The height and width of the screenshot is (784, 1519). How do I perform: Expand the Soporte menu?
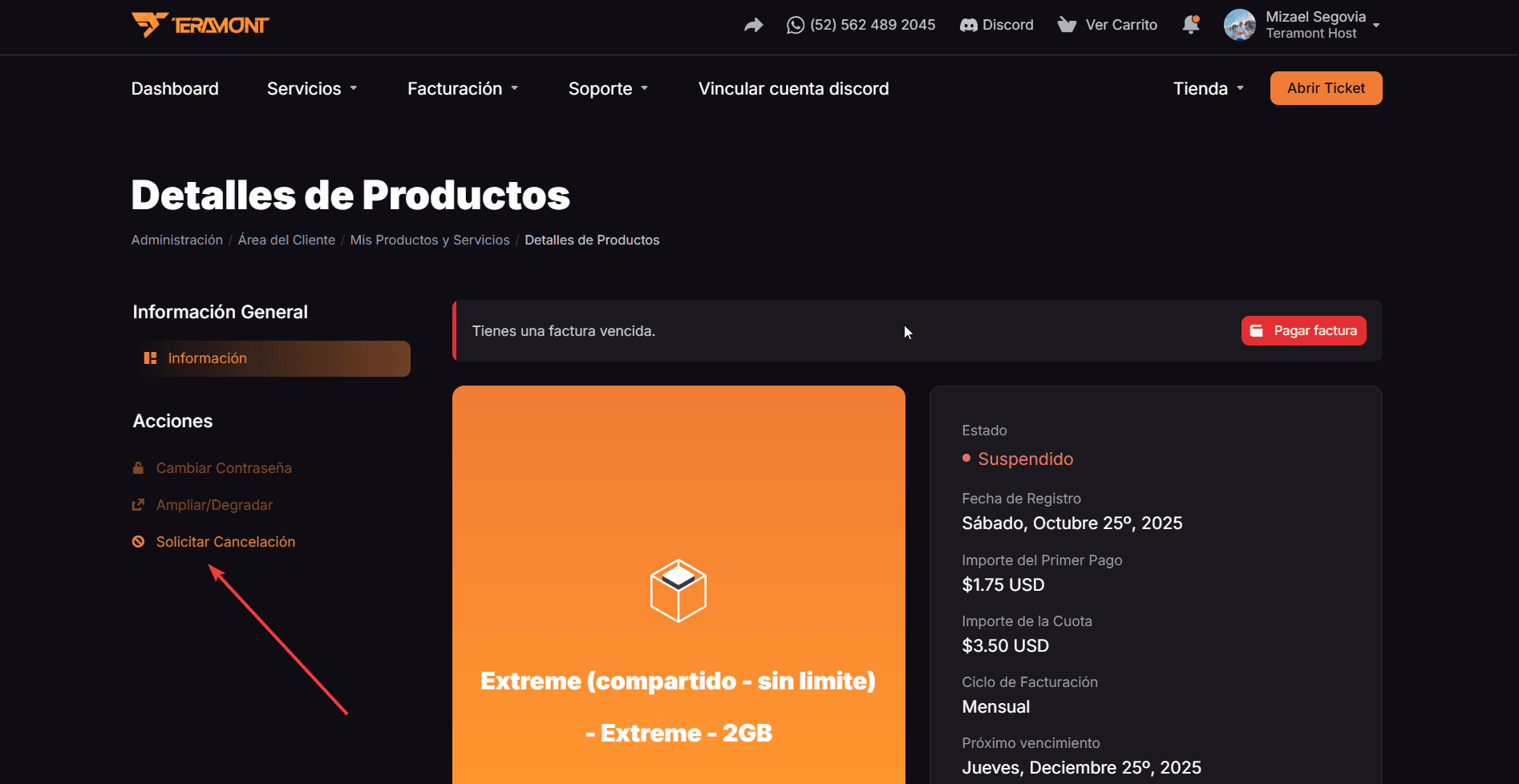click(x=608, y=88)
